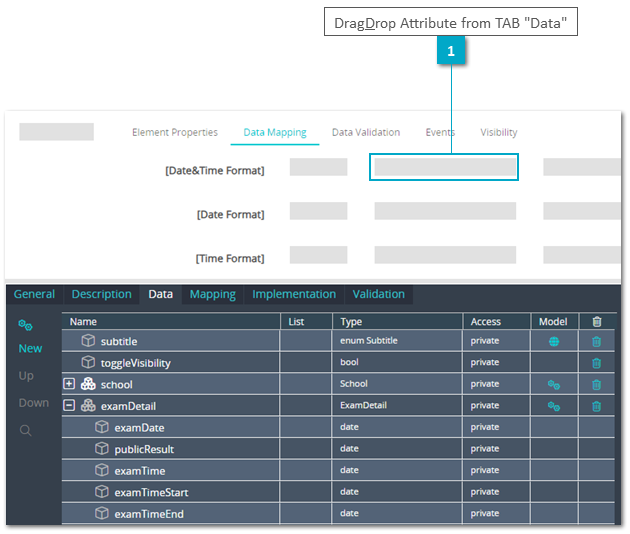Click the private access cell for examDate
The image size is (630, 534).
pos(496,427)
